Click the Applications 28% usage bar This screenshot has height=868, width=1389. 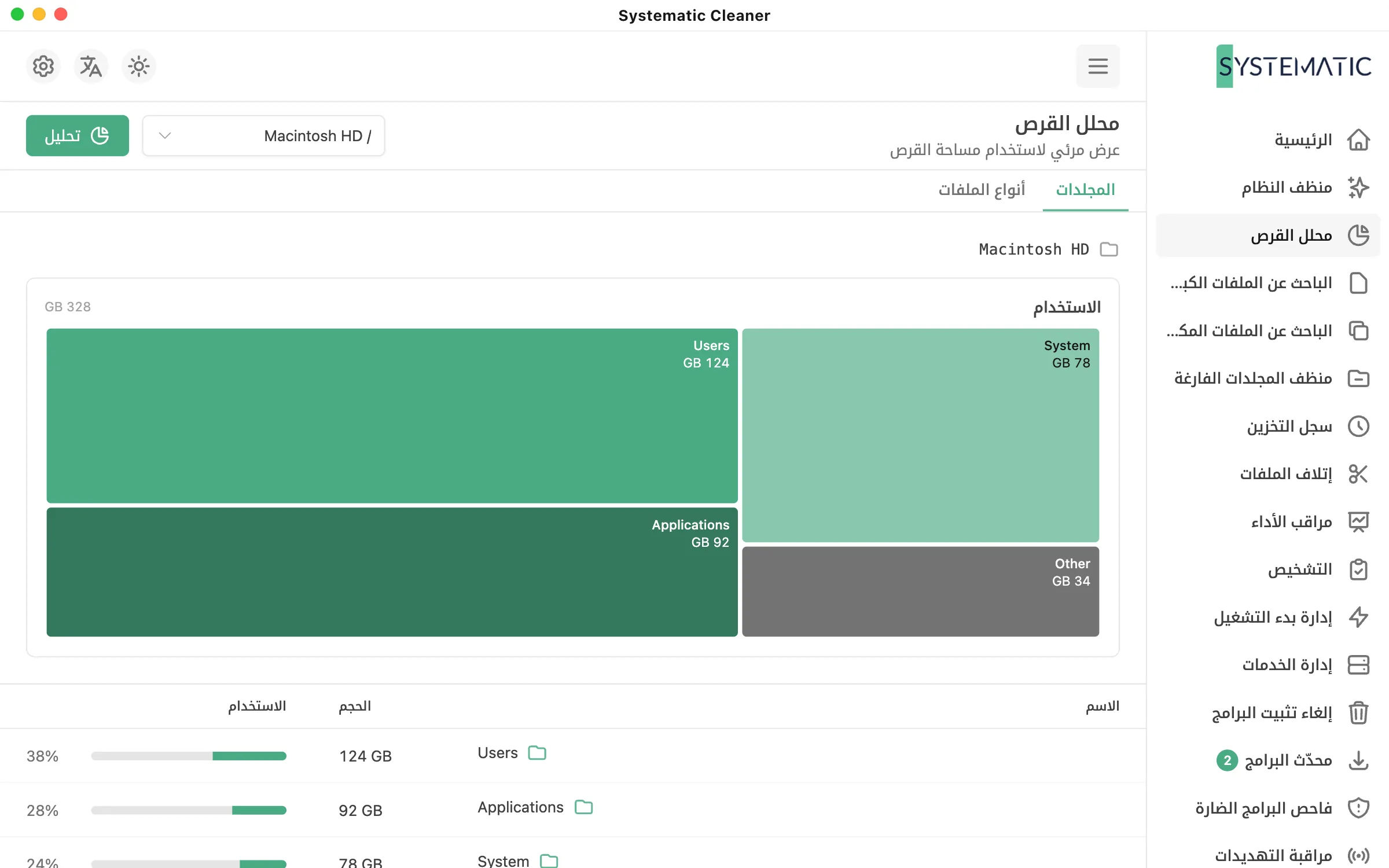189,810
